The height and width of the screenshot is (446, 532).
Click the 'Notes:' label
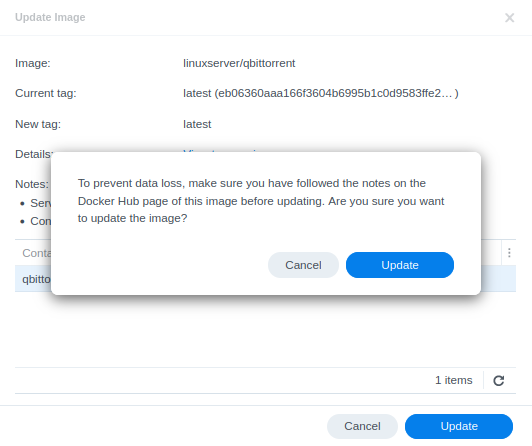point(32,184)
